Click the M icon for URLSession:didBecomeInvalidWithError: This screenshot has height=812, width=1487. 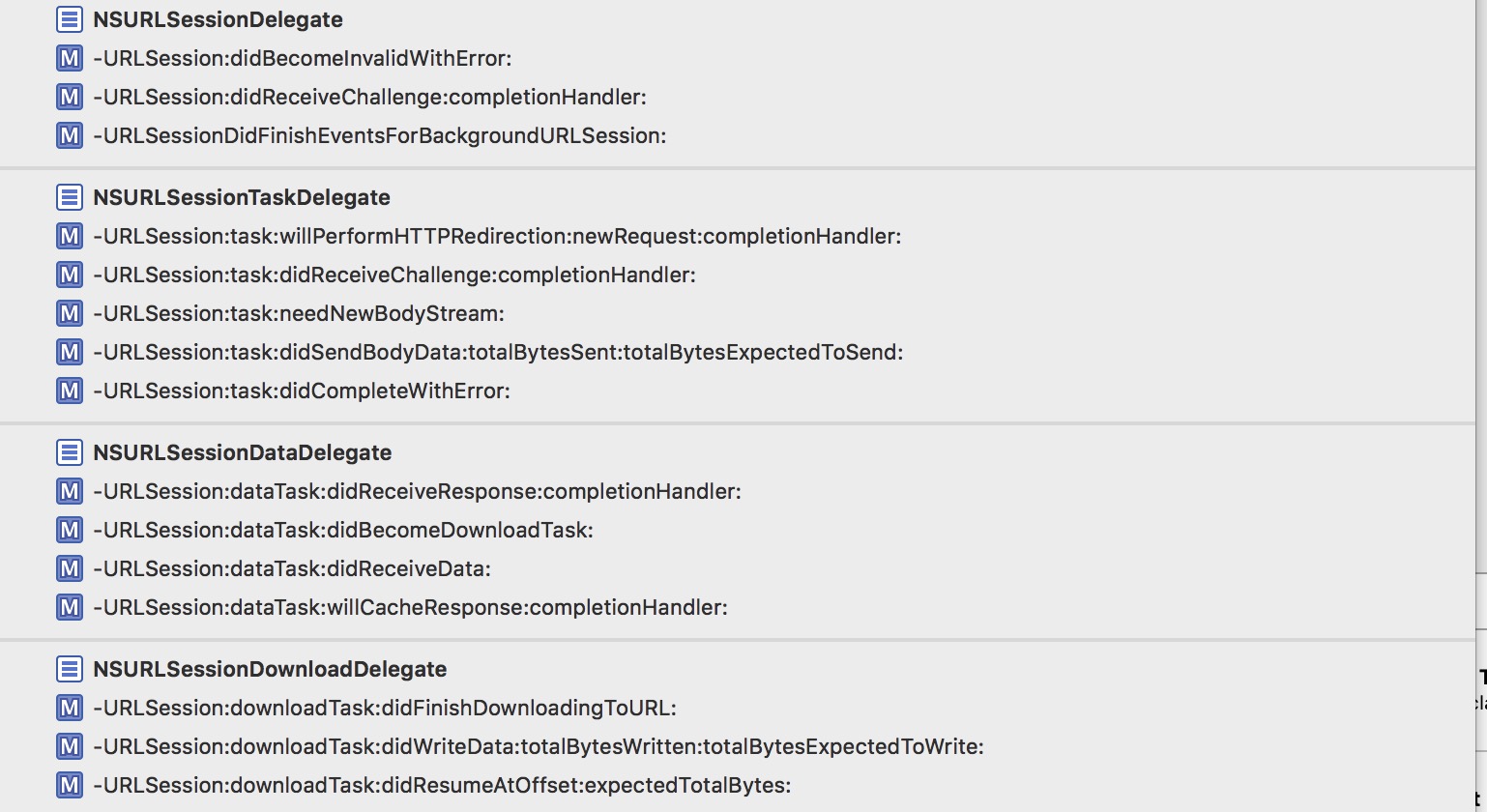click(70, 58)
